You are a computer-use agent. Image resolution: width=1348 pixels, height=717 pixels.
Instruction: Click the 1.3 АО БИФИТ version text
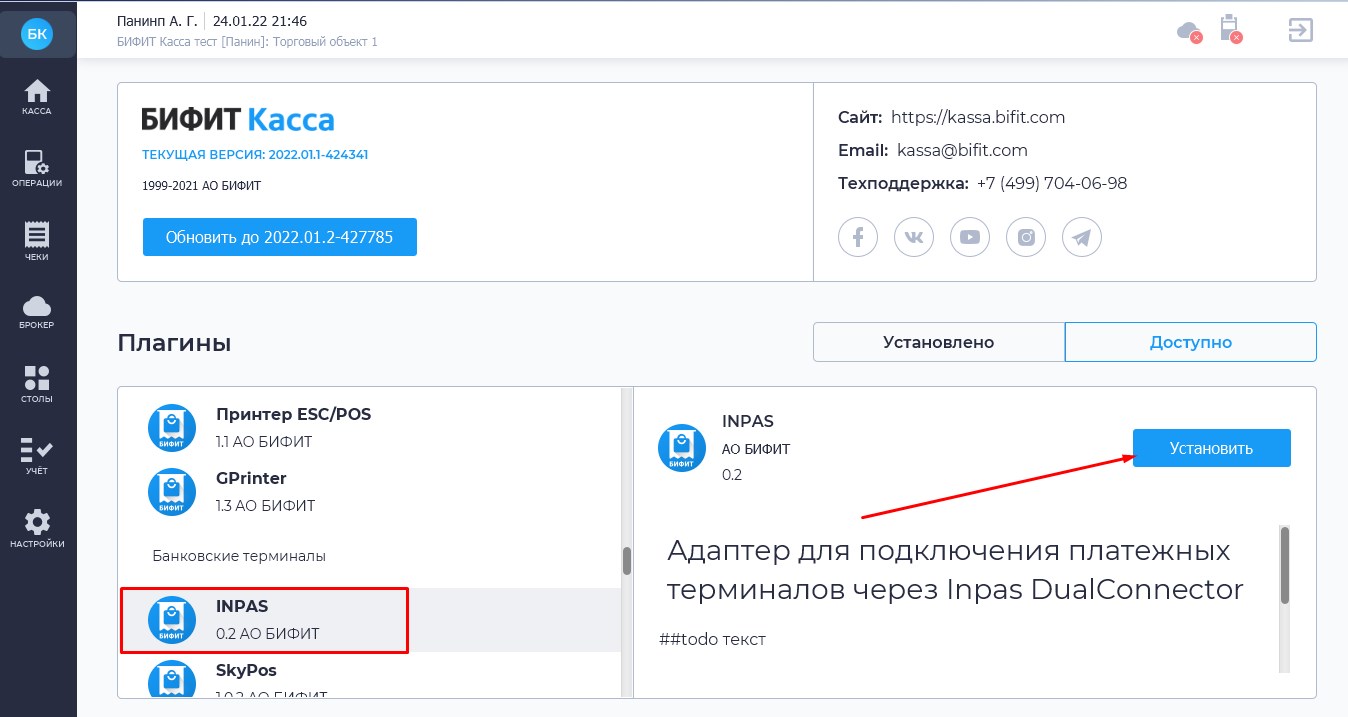click(x=265, y=506)
